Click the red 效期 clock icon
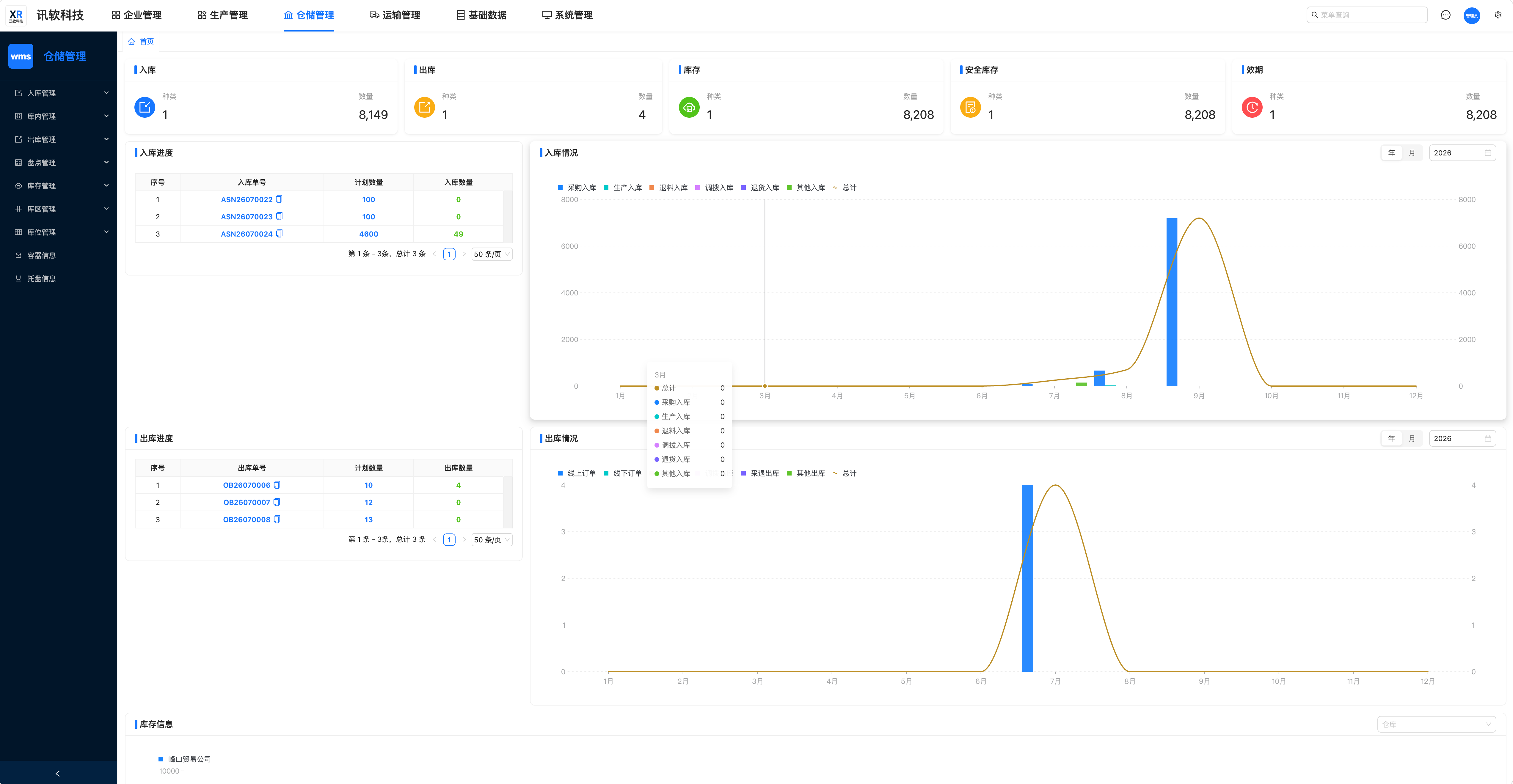 click(x=1252, y=107)
